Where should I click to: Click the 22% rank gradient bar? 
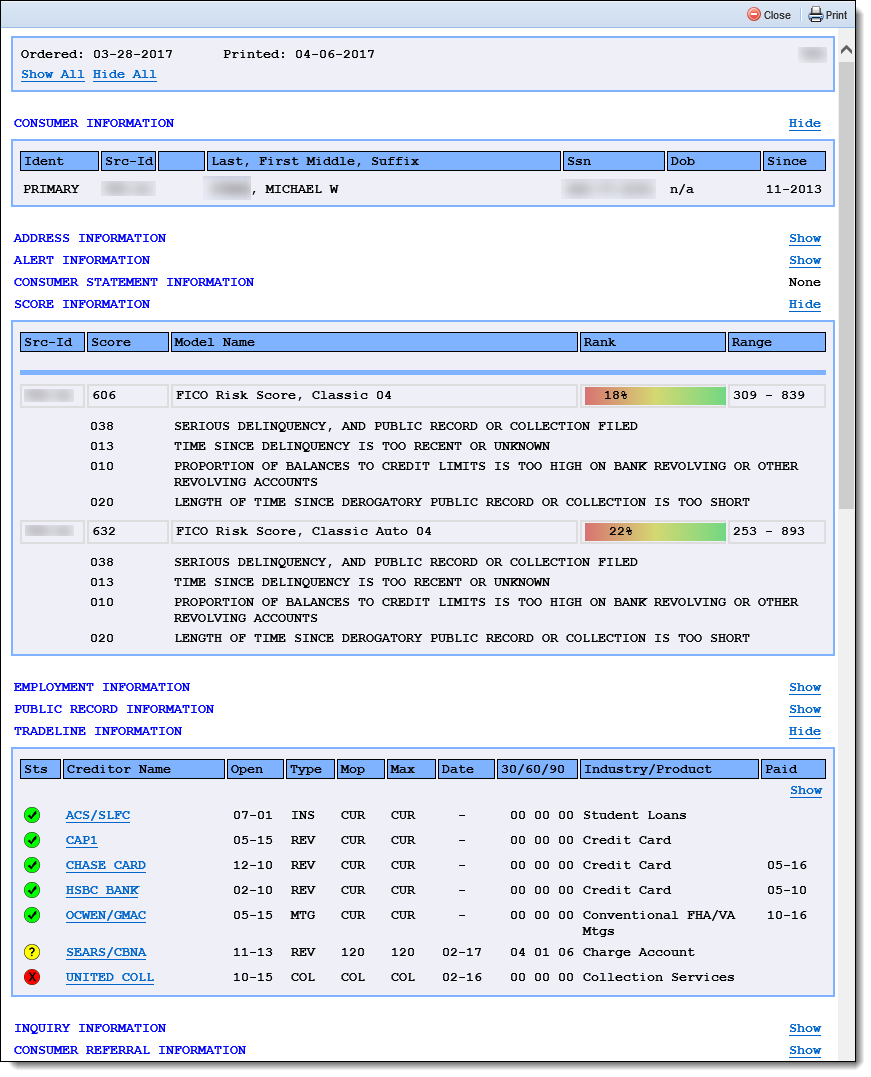(655, 532)
